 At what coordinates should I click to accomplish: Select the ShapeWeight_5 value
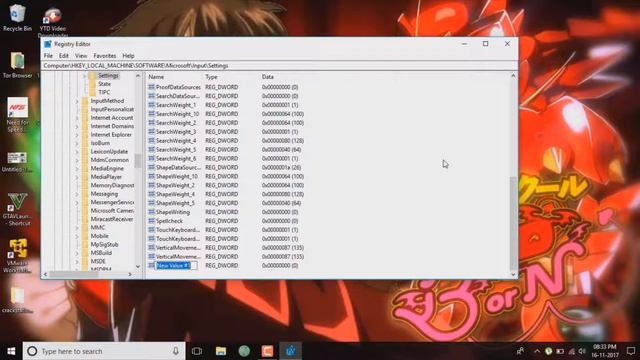pos(175,203)
